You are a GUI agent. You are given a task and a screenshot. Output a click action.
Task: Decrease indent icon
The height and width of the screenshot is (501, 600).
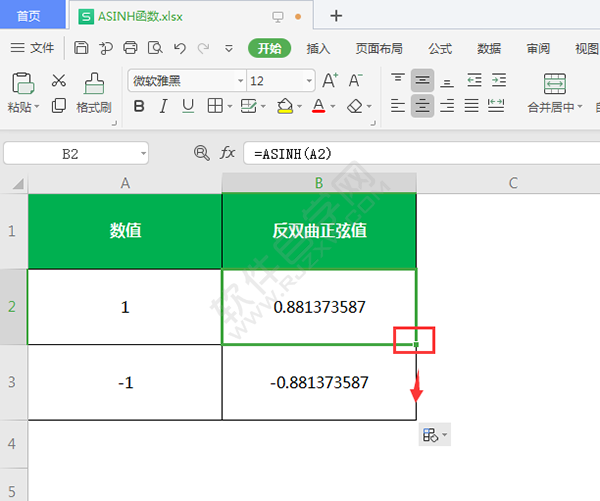pyautogui.click(x=474, y=80)
